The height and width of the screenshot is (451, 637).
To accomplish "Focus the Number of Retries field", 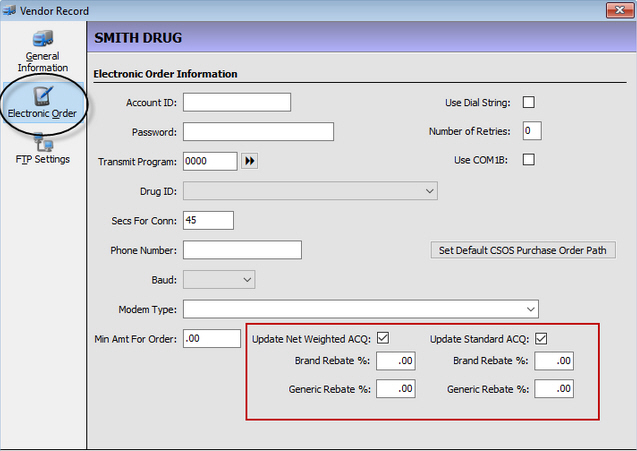I will click(532, 131).
